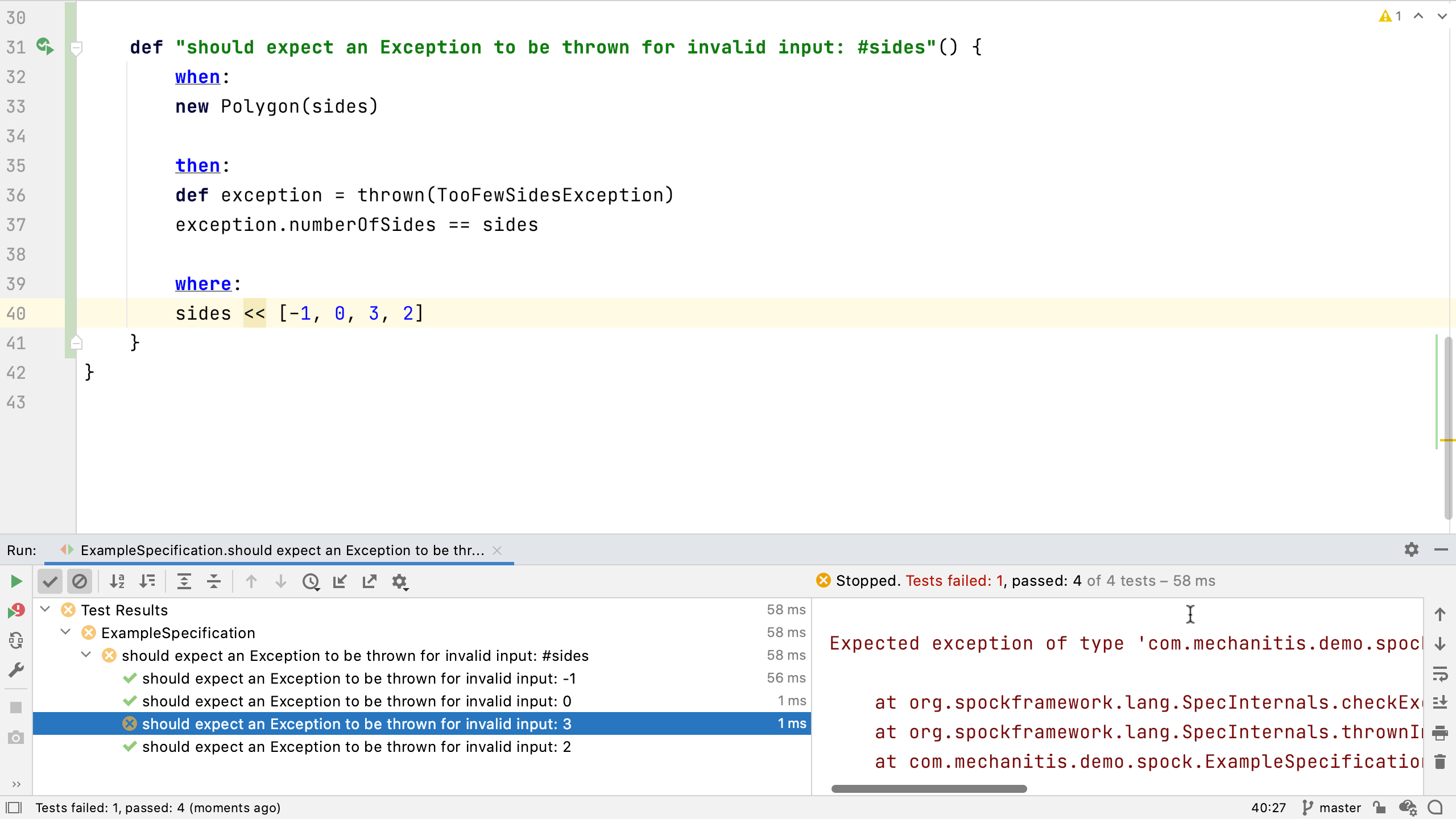The height and width of the screenshot is (819, 1456).
Task: Collapse the ExampleSpecification tree node
Action: point(66,632)
